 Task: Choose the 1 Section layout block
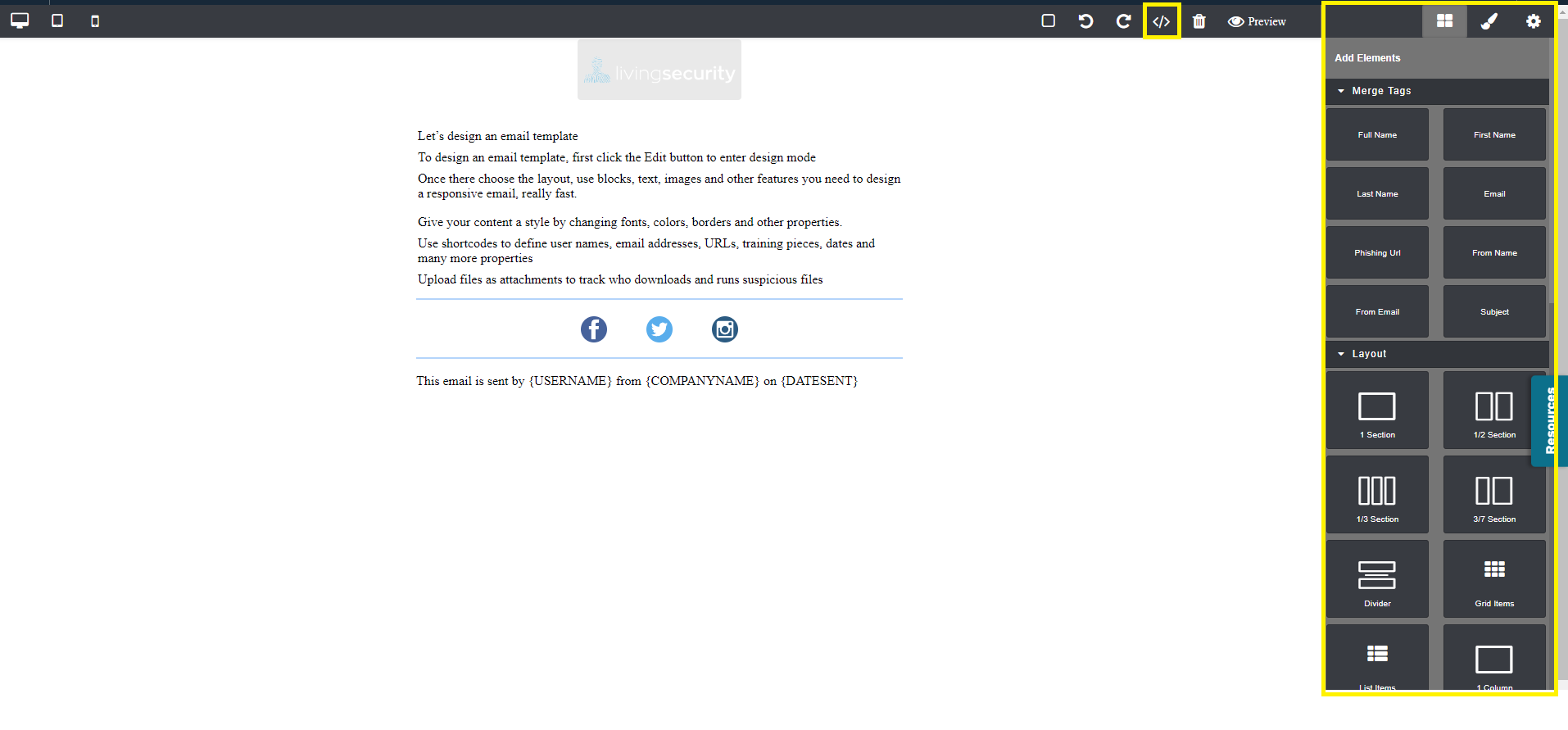tap(1377, 410)
